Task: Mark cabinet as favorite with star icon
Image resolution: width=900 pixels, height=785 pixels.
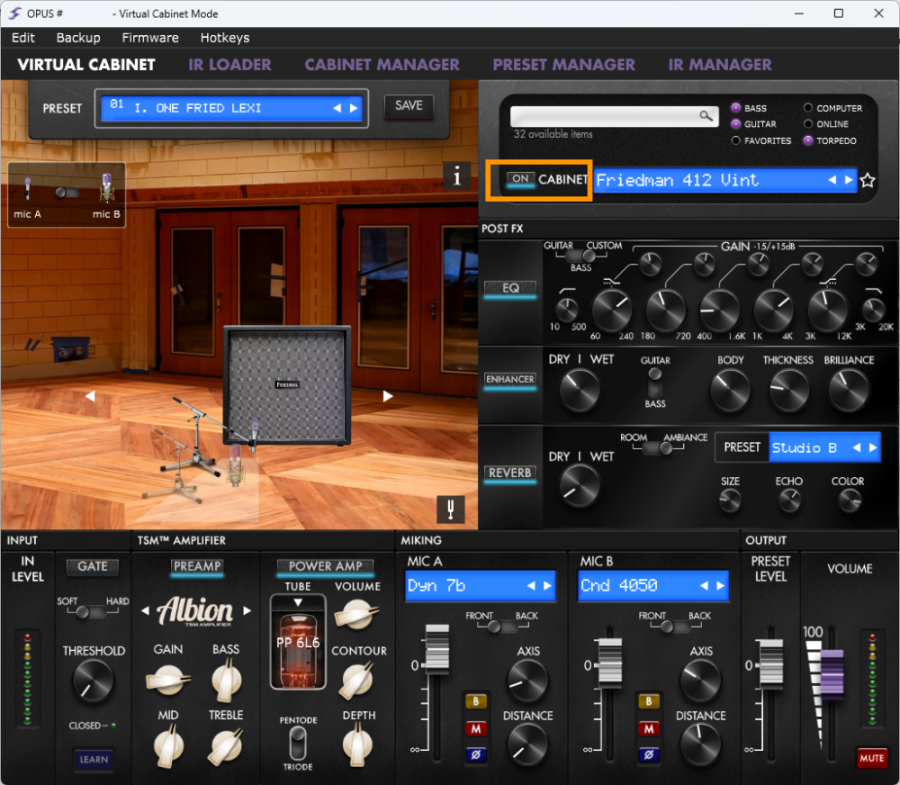Action: pyautogui.click(x=867, y=180)
